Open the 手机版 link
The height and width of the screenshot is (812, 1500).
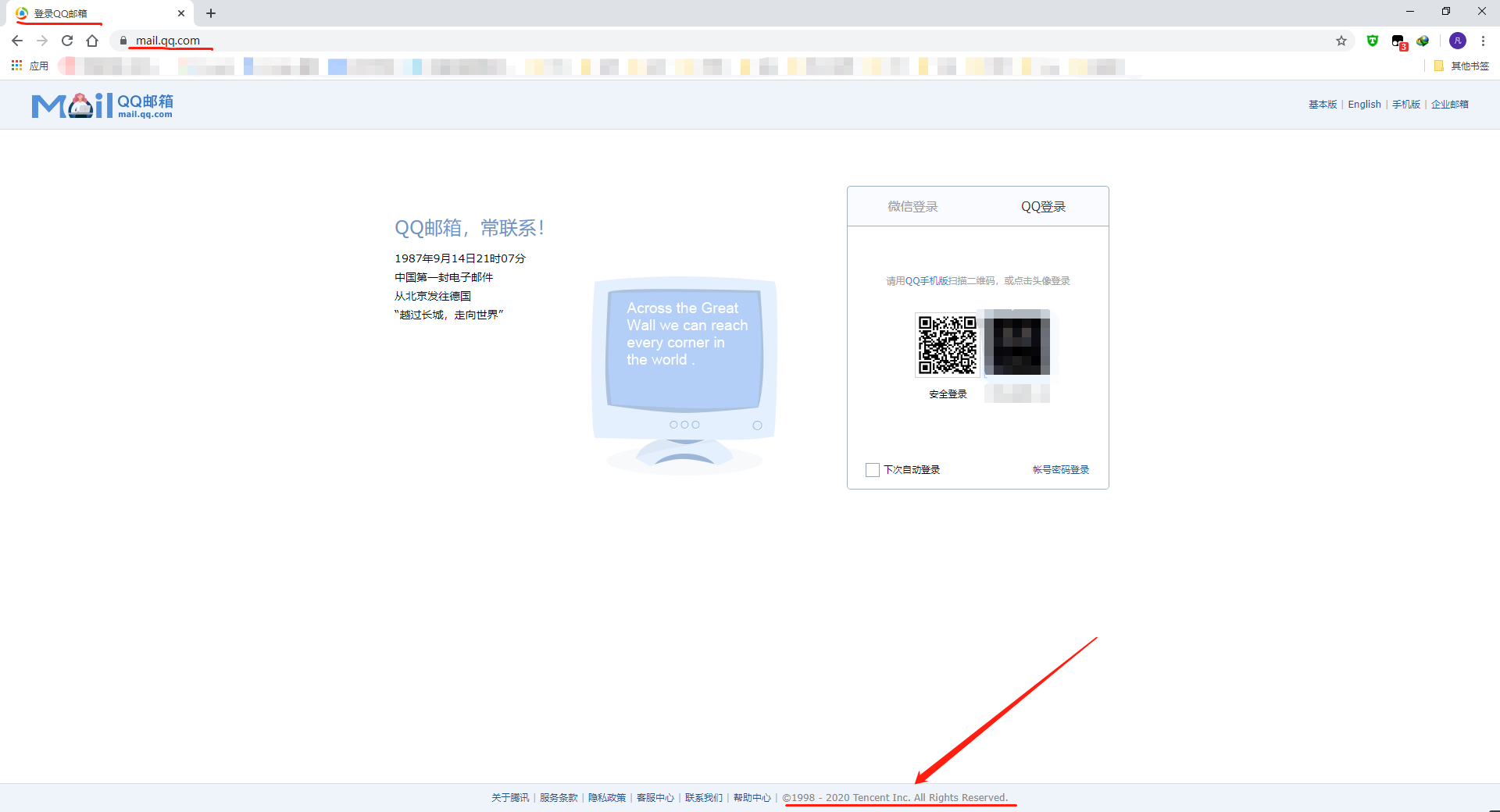click(x=1406, y=105)
